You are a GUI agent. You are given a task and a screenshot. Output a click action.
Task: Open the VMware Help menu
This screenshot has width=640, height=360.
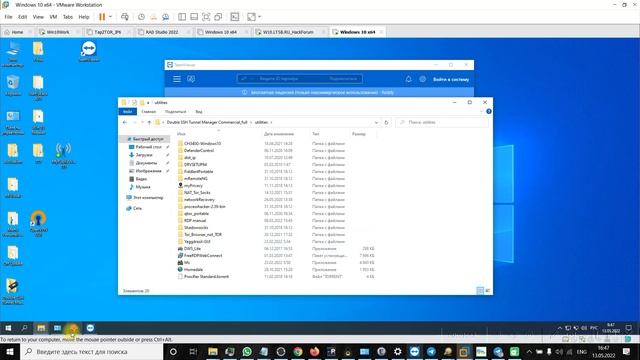click(x=84, y=17)
